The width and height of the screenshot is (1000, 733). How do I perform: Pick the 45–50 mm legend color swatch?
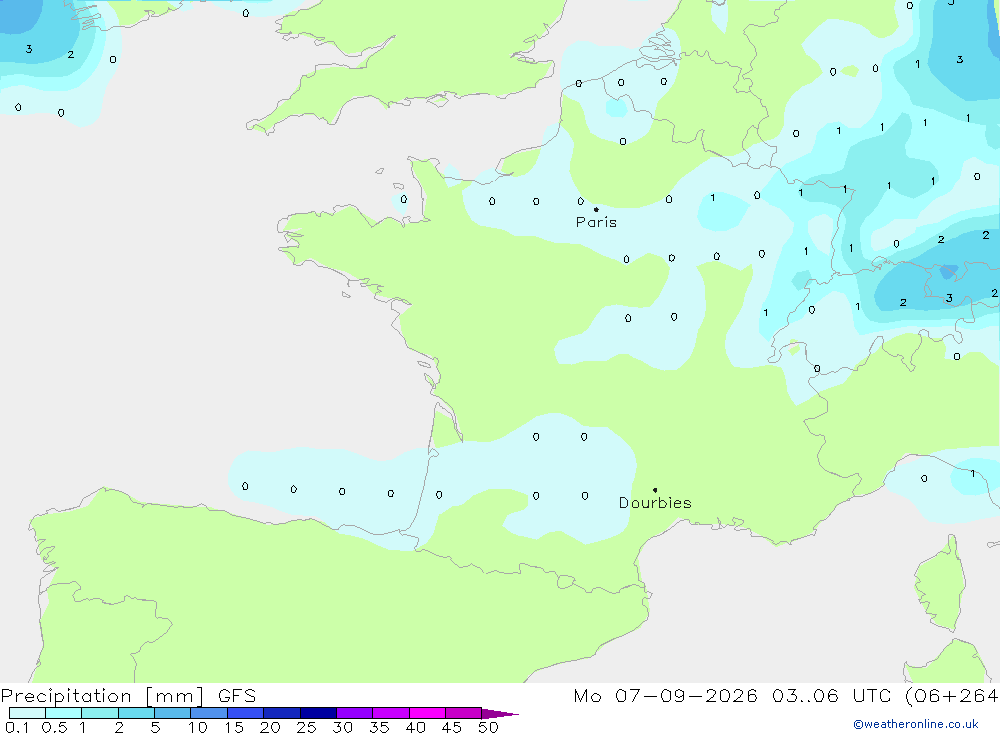(x=464, y=713)
